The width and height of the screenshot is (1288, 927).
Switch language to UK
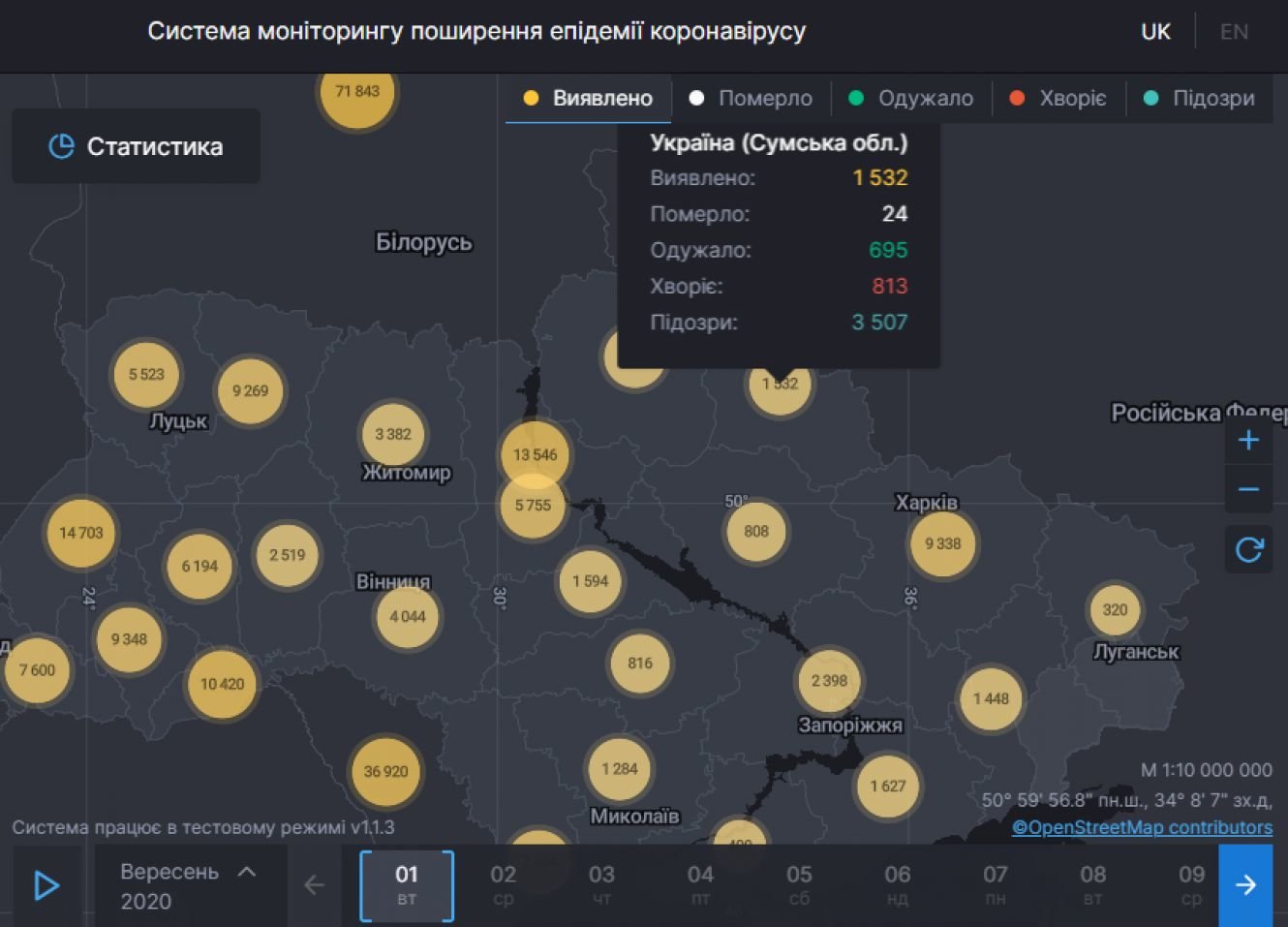pyautogui.click(x=1155, y=32)
